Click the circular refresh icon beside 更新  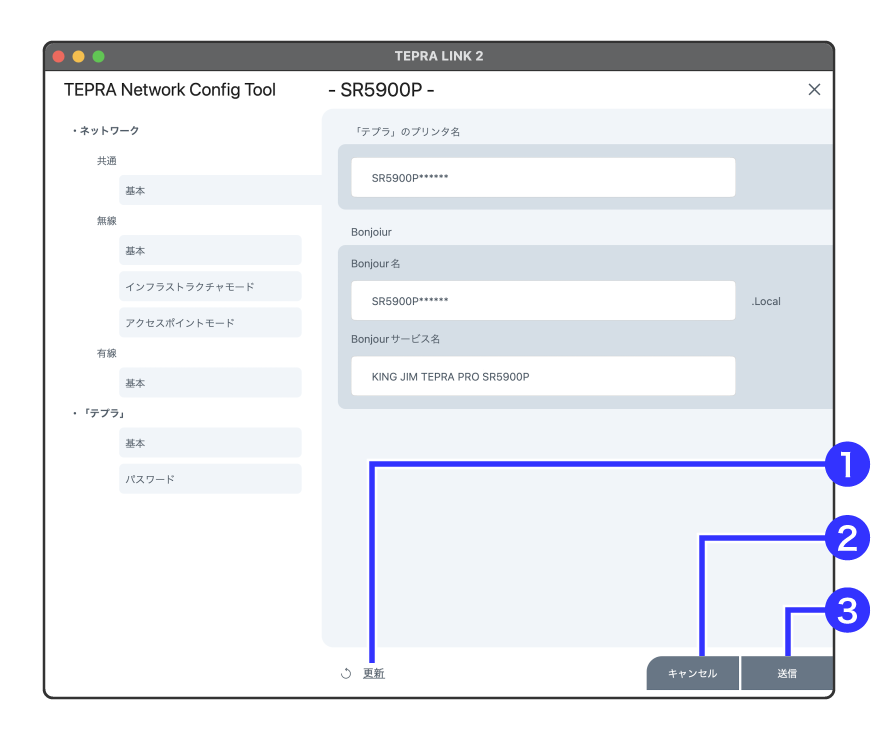pyautogui.click(x=346, y=674)
